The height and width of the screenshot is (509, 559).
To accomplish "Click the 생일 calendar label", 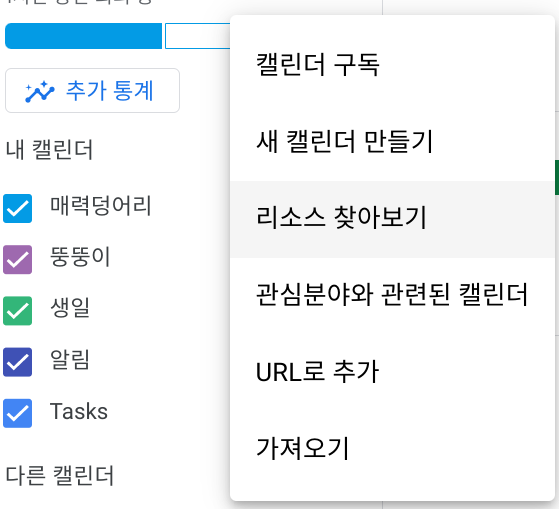I will [70, 308].
